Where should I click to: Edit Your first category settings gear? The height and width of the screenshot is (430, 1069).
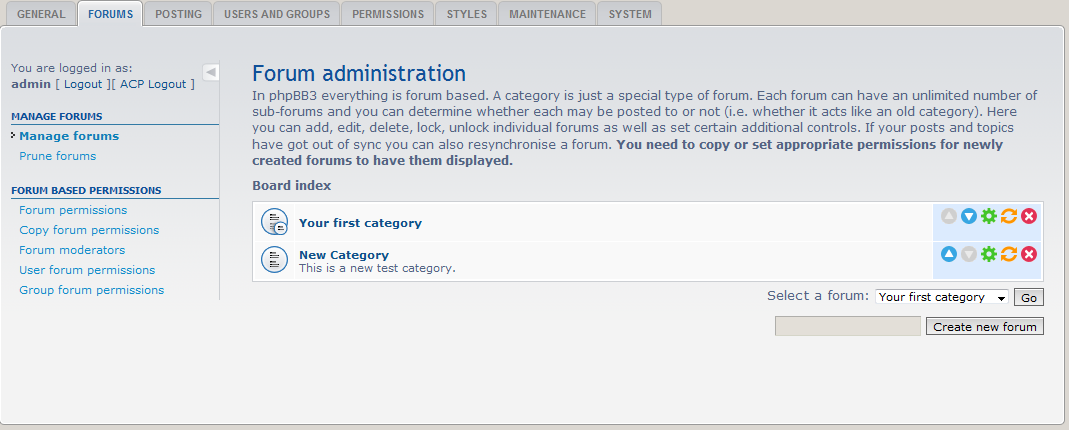[x=989, y=217]
